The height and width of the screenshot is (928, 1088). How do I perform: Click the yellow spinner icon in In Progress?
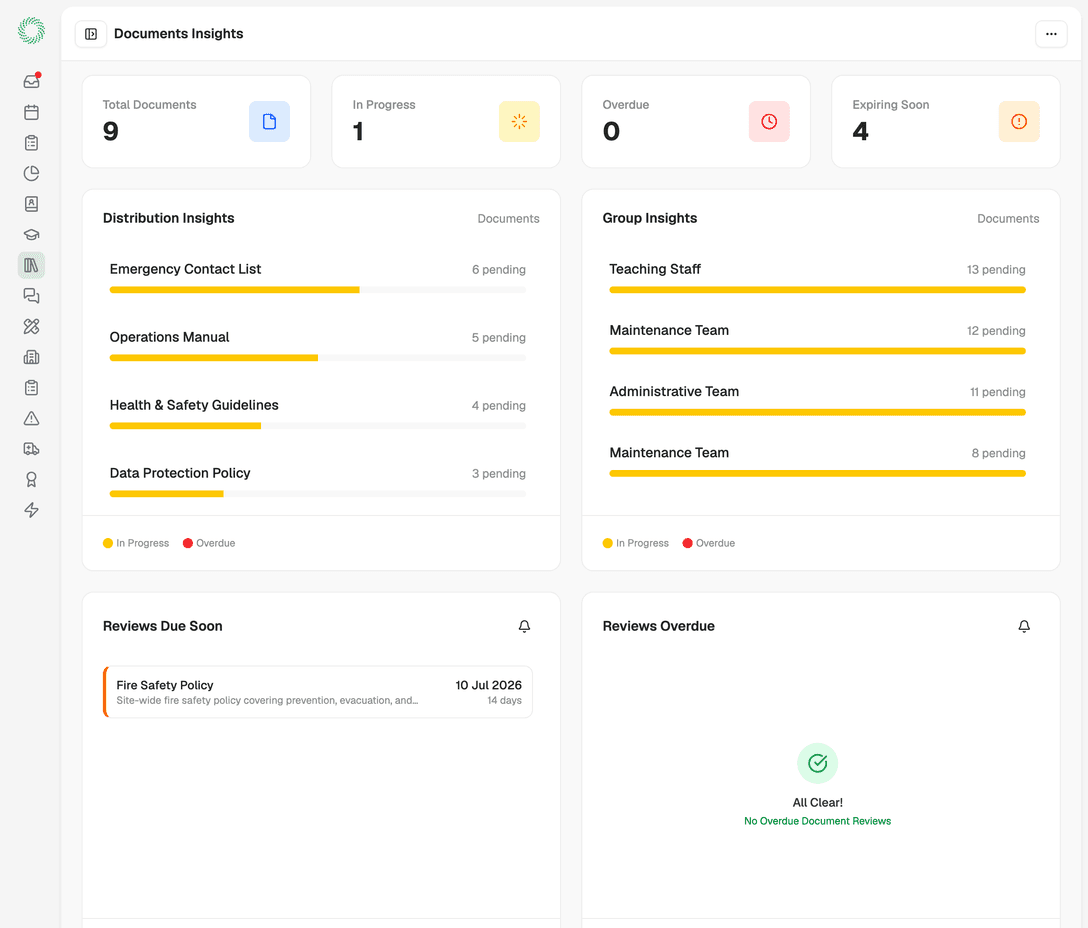(x=519, y=121)
